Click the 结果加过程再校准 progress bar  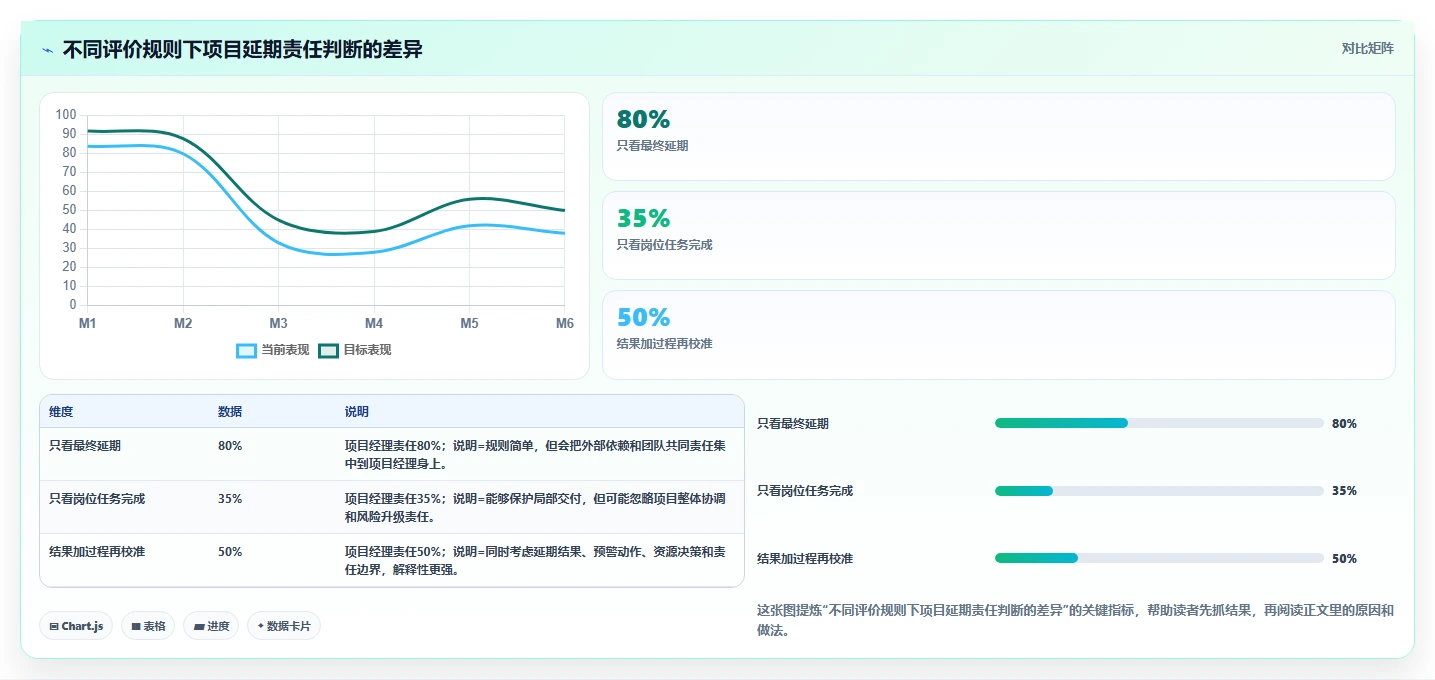(x=1159, y=558)
